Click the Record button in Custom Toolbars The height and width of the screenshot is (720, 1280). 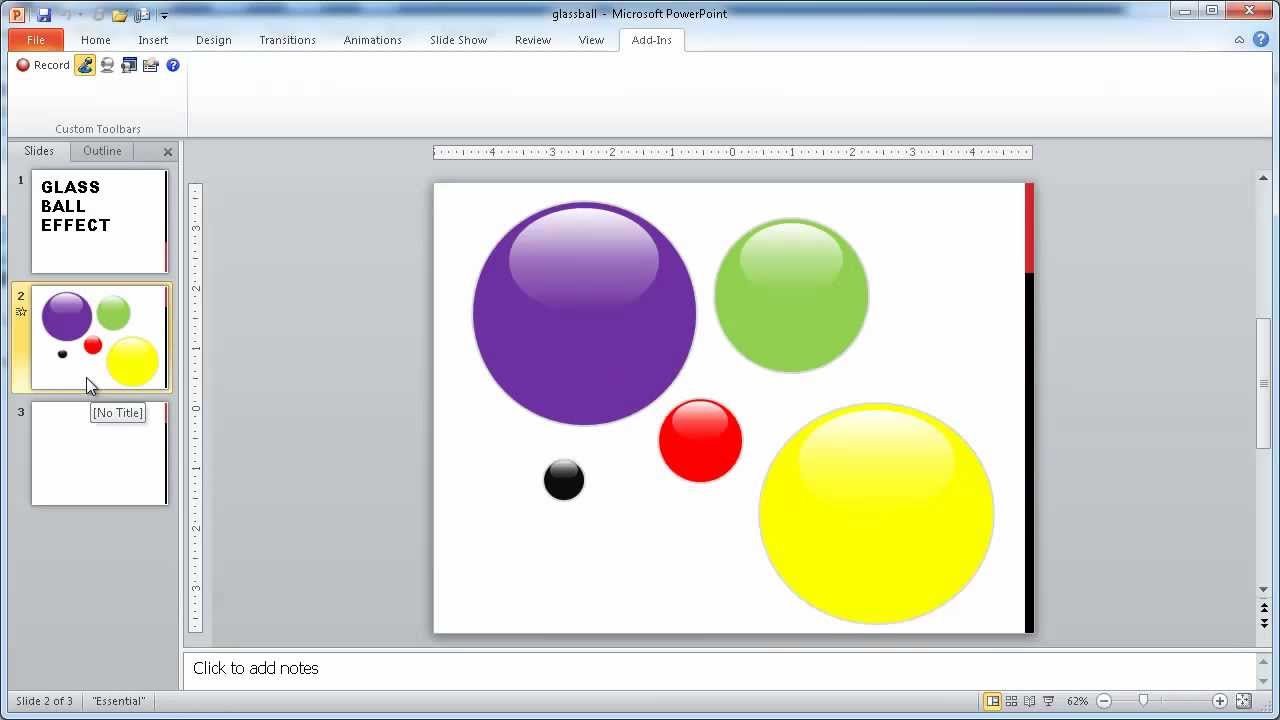coord(43,65)
